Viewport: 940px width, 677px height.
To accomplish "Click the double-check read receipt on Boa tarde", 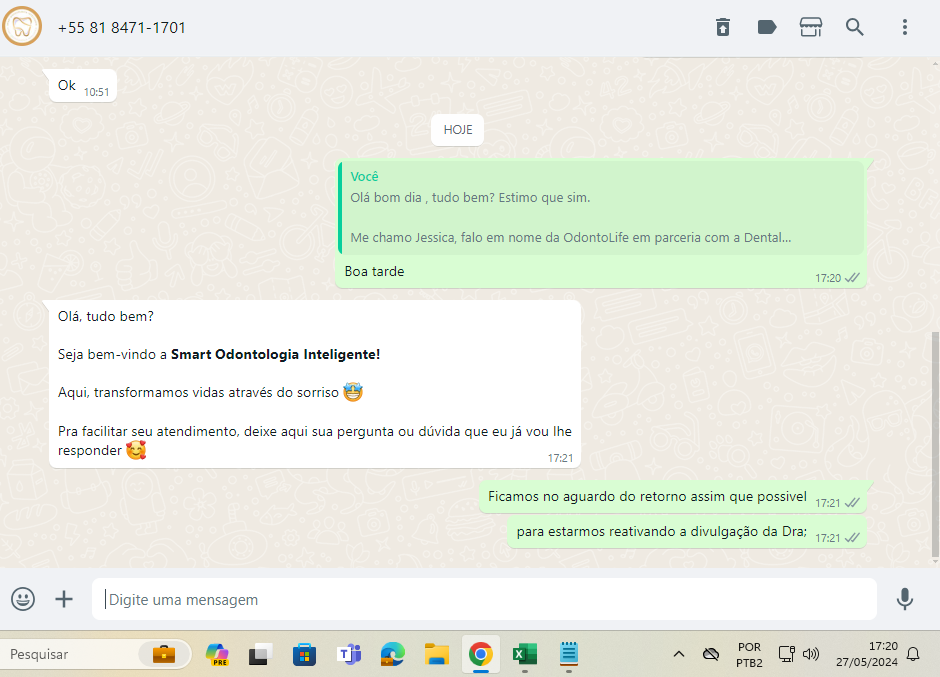I will pyautogui.click(x=852, y=278).
